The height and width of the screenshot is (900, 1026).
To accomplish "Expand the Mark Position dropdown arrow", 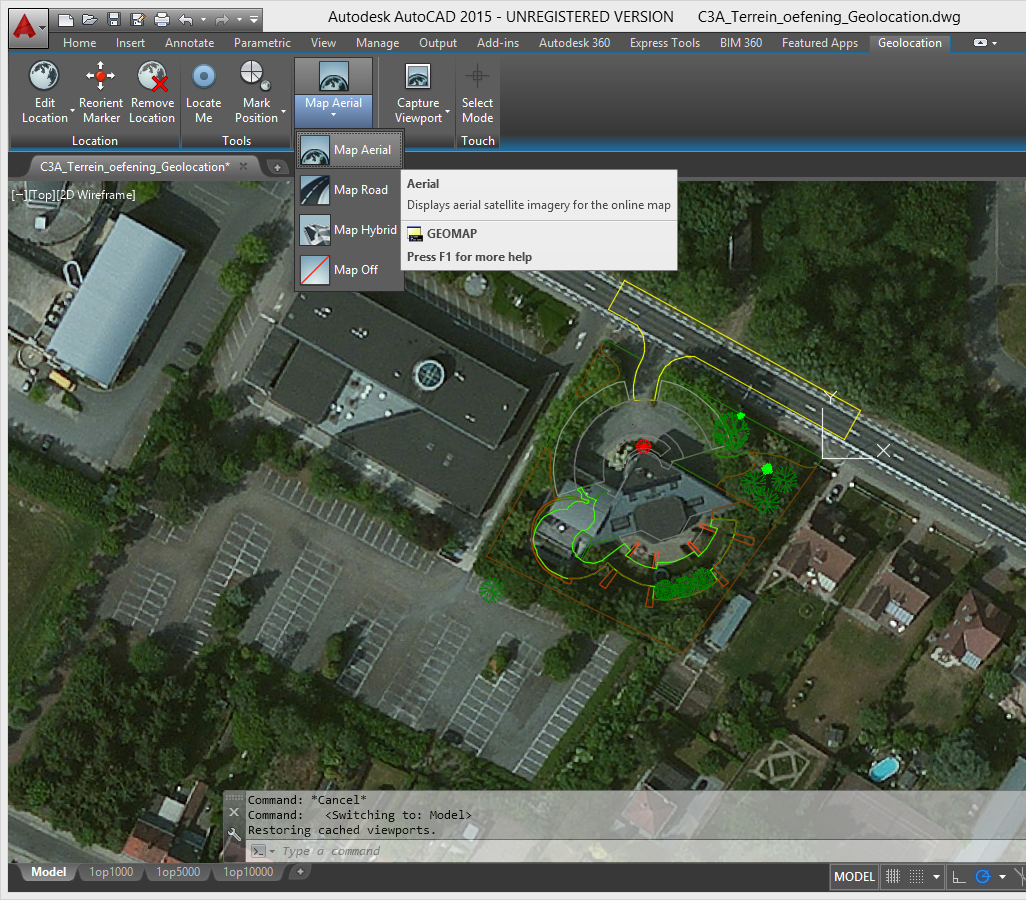I will 283,111.
